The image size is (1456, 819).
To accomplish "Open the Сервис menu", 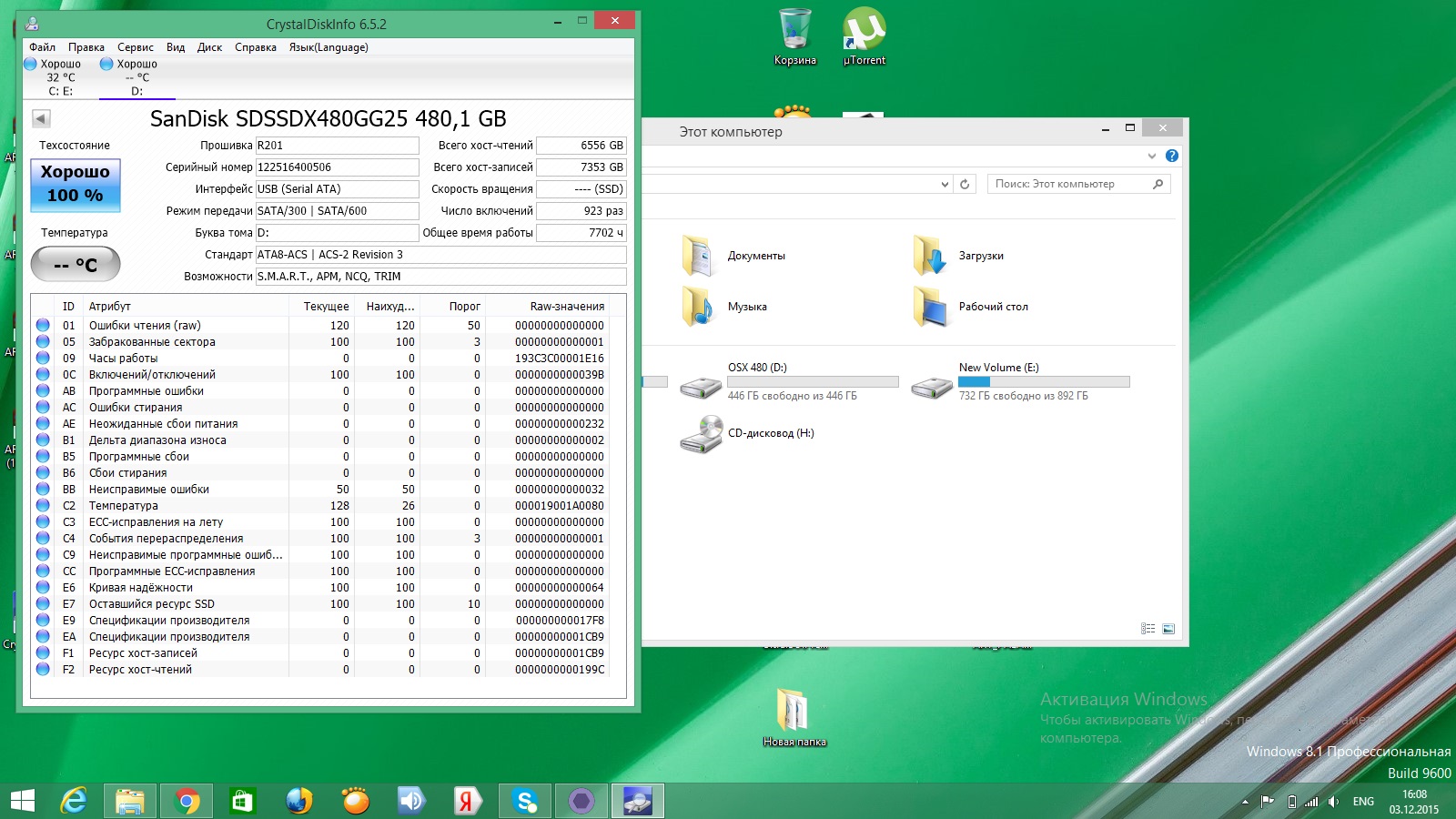I will (x=135, y=47).
